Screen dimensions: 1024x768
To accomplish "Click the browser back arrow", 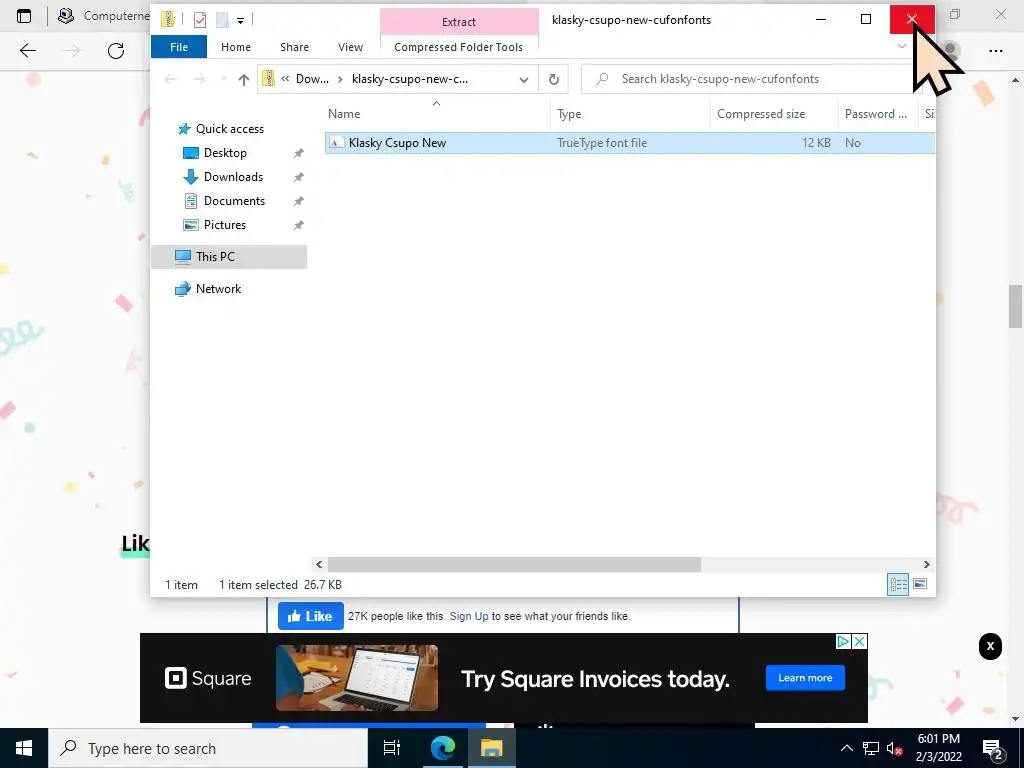I will [27, 51].
